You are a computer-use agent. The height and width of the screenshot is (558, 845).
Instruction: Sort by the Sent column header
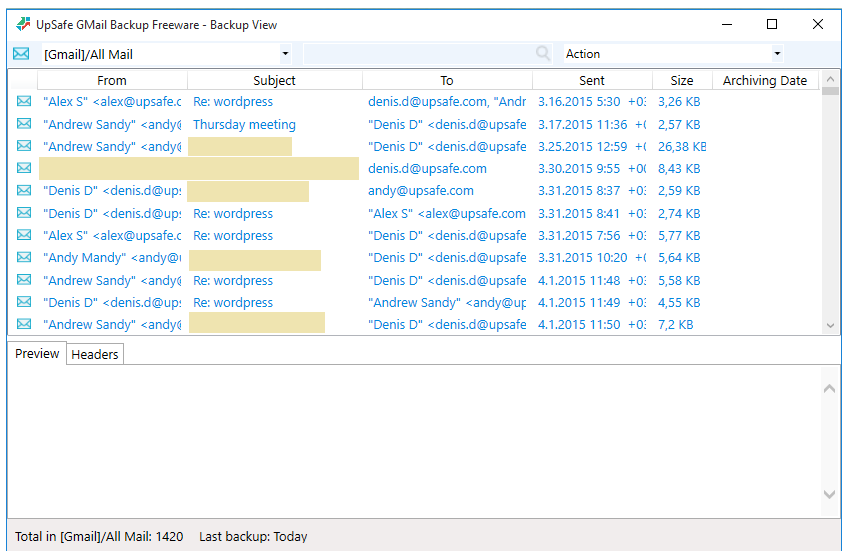pos(592,80)
